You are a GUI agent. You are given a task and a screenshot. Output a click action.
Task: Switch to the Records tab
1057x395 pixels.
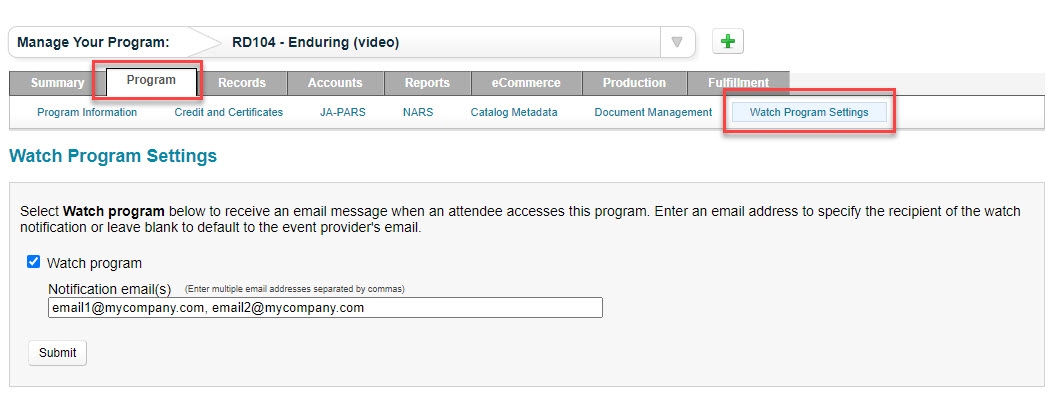(x=242, y=83)
